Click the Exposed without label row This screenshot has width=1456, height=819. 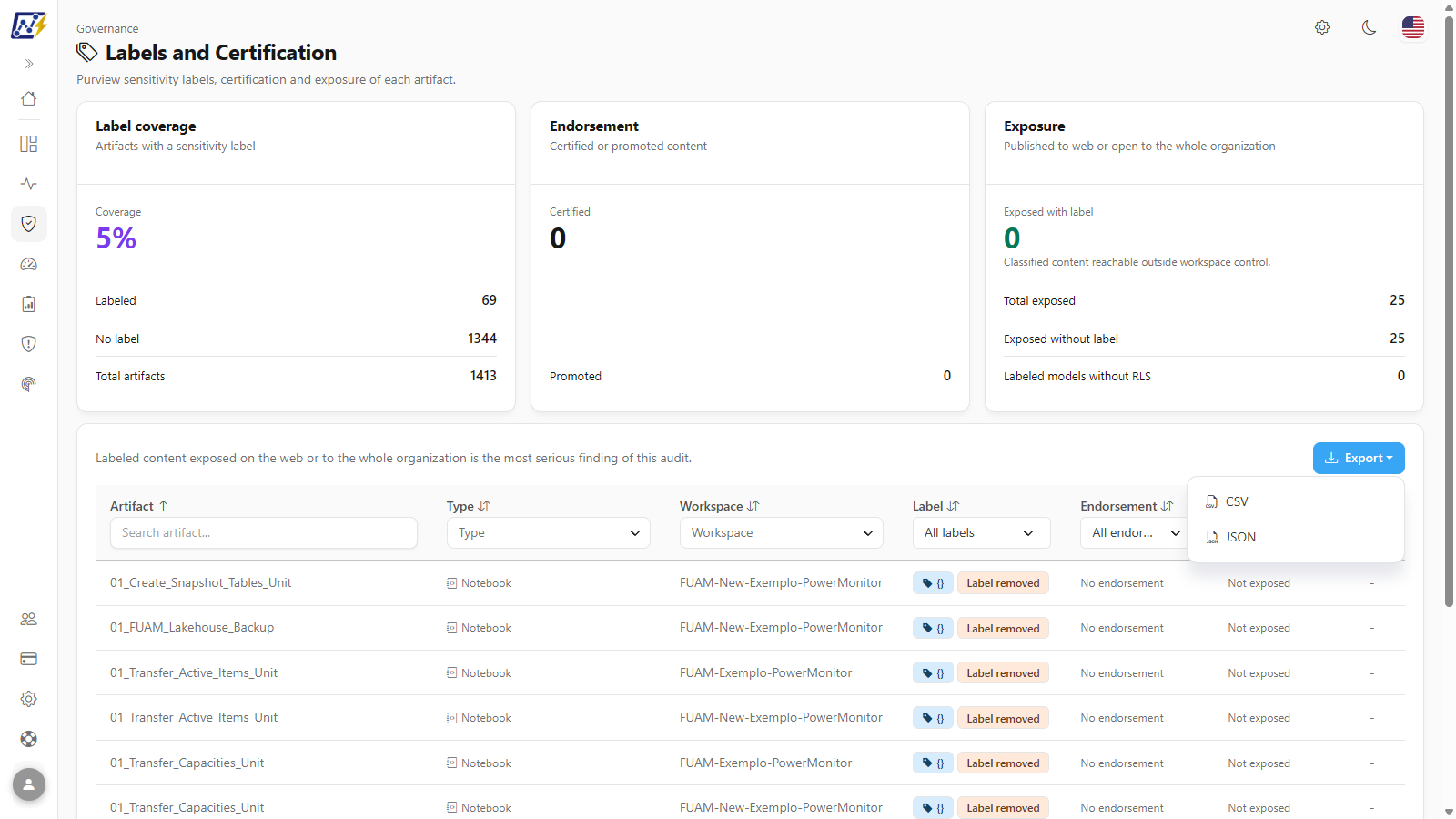(1204, 339)
